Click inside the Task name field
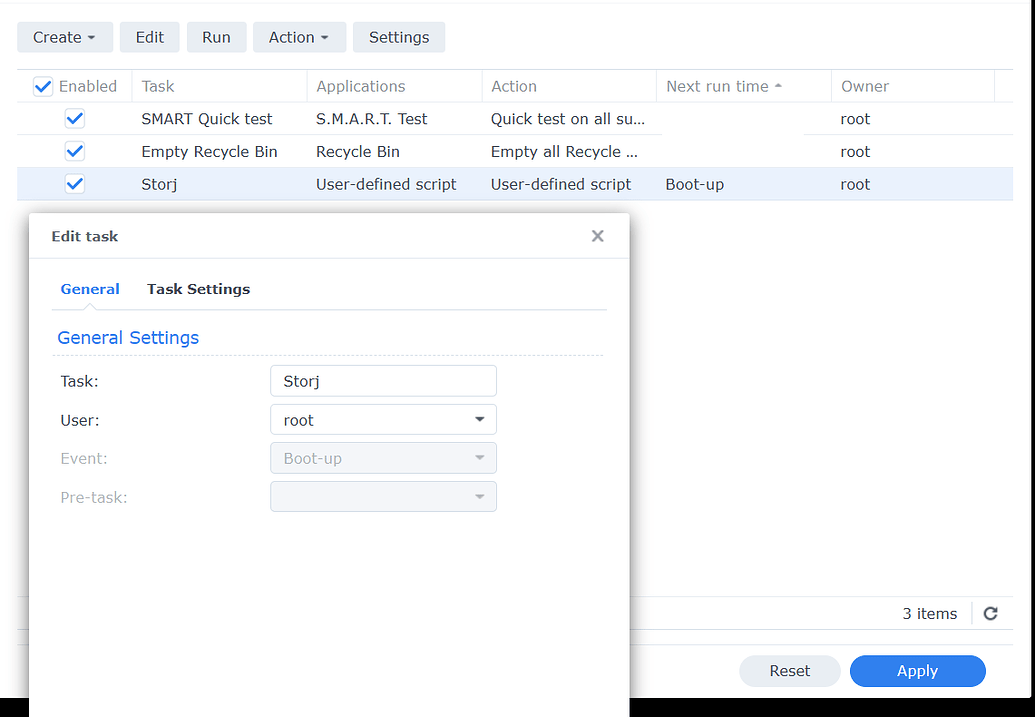 (x=383, y=381)
